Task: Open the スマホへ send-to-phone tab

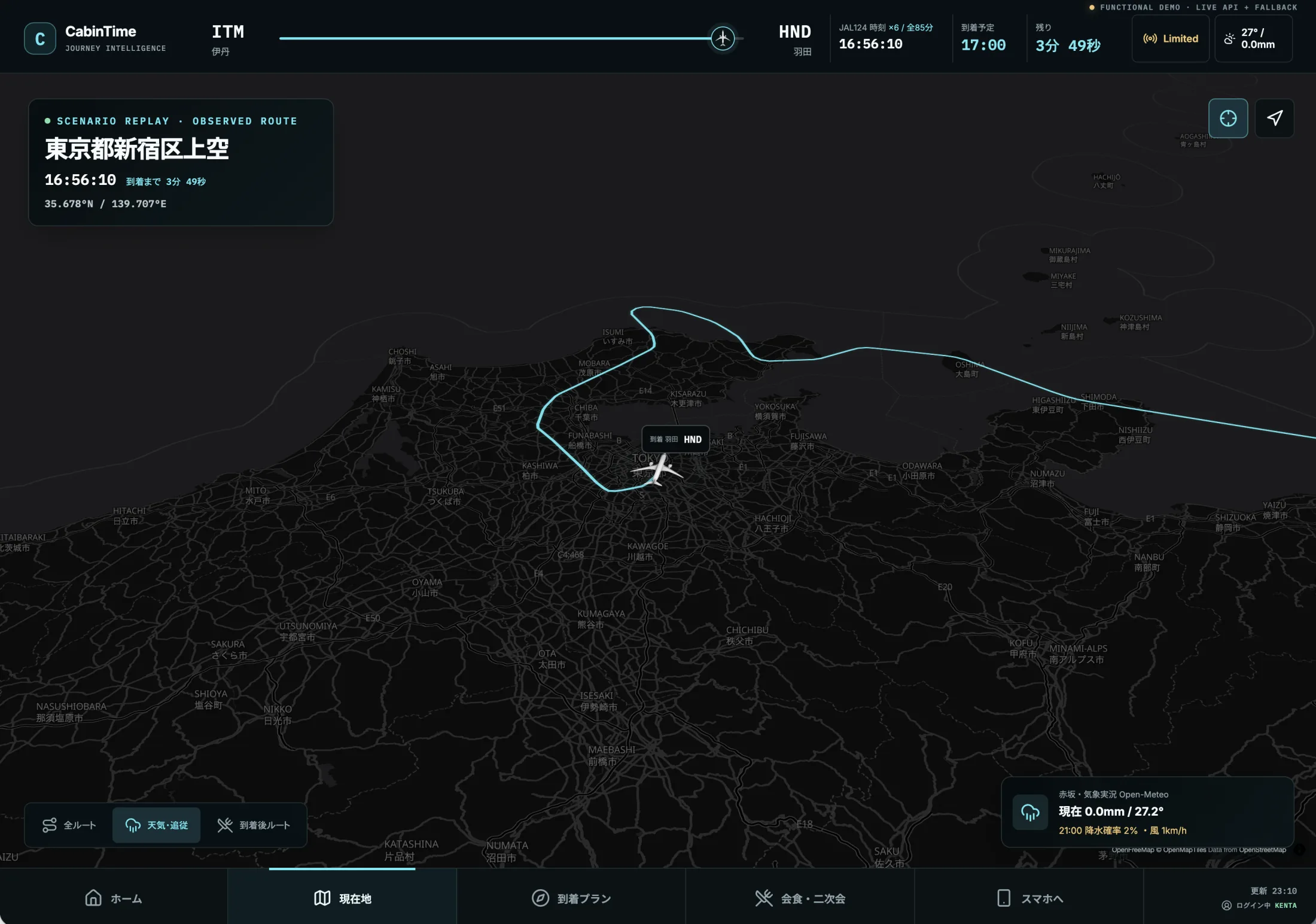Action: point(1029,898)
